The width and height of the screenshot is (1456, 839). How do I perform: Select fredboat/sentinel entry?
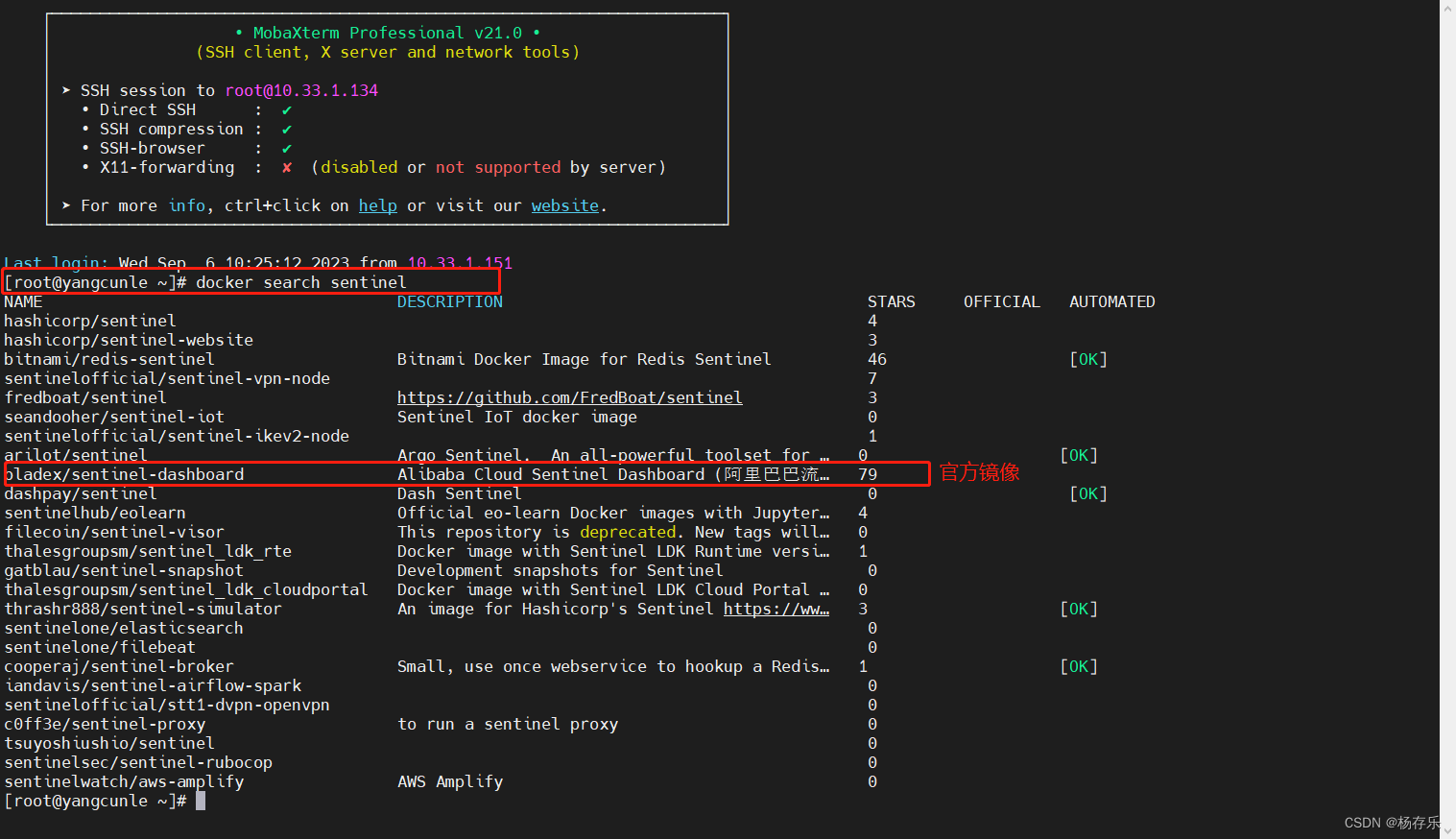pos(85,397)
